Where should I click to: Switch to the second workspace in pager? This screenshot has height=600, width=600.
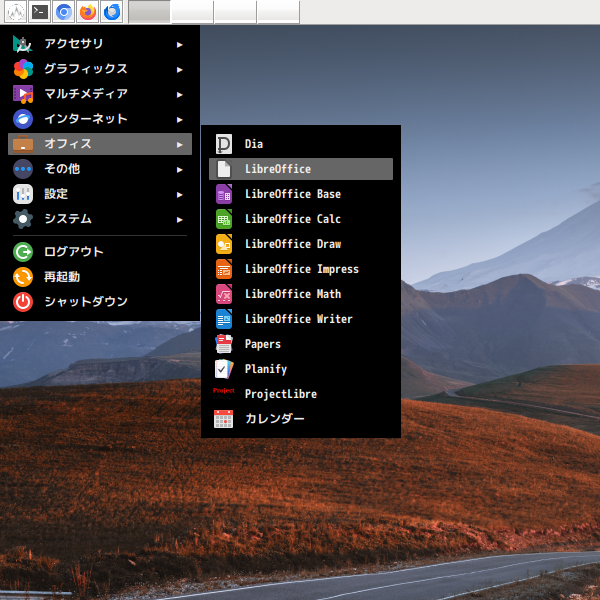click(192, 12)
